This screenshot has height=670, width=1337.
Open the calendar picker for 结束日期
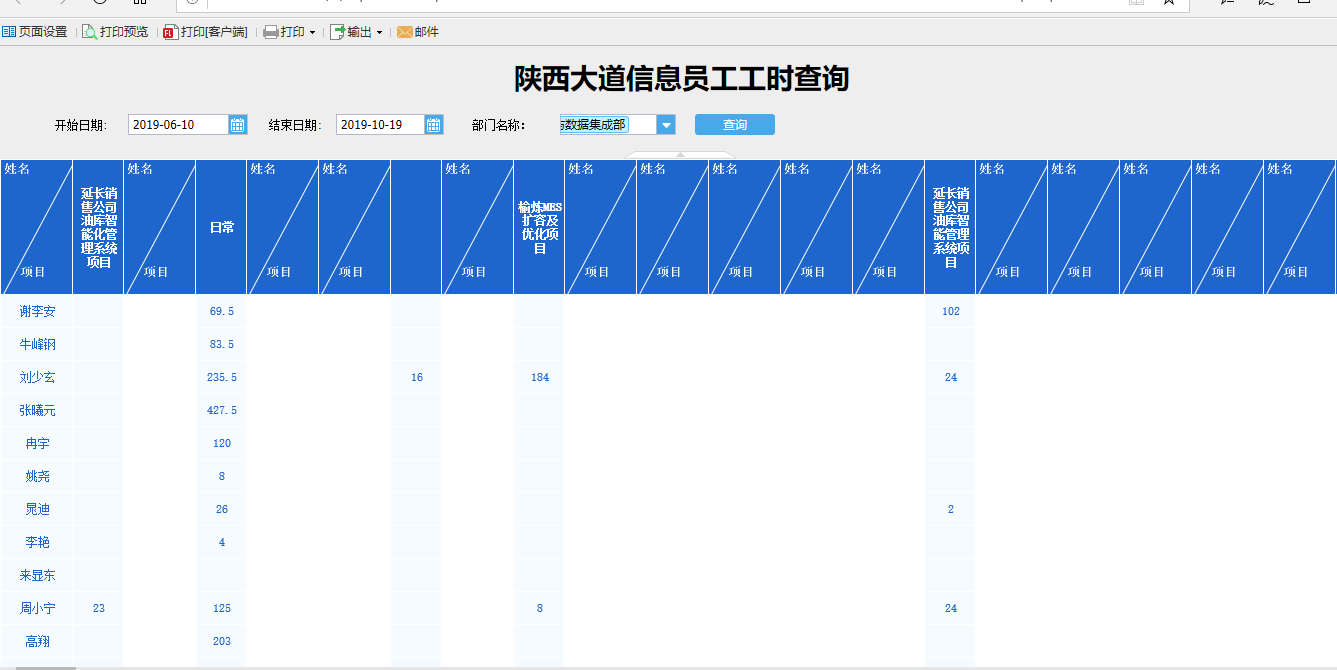[x=434, y=124]
